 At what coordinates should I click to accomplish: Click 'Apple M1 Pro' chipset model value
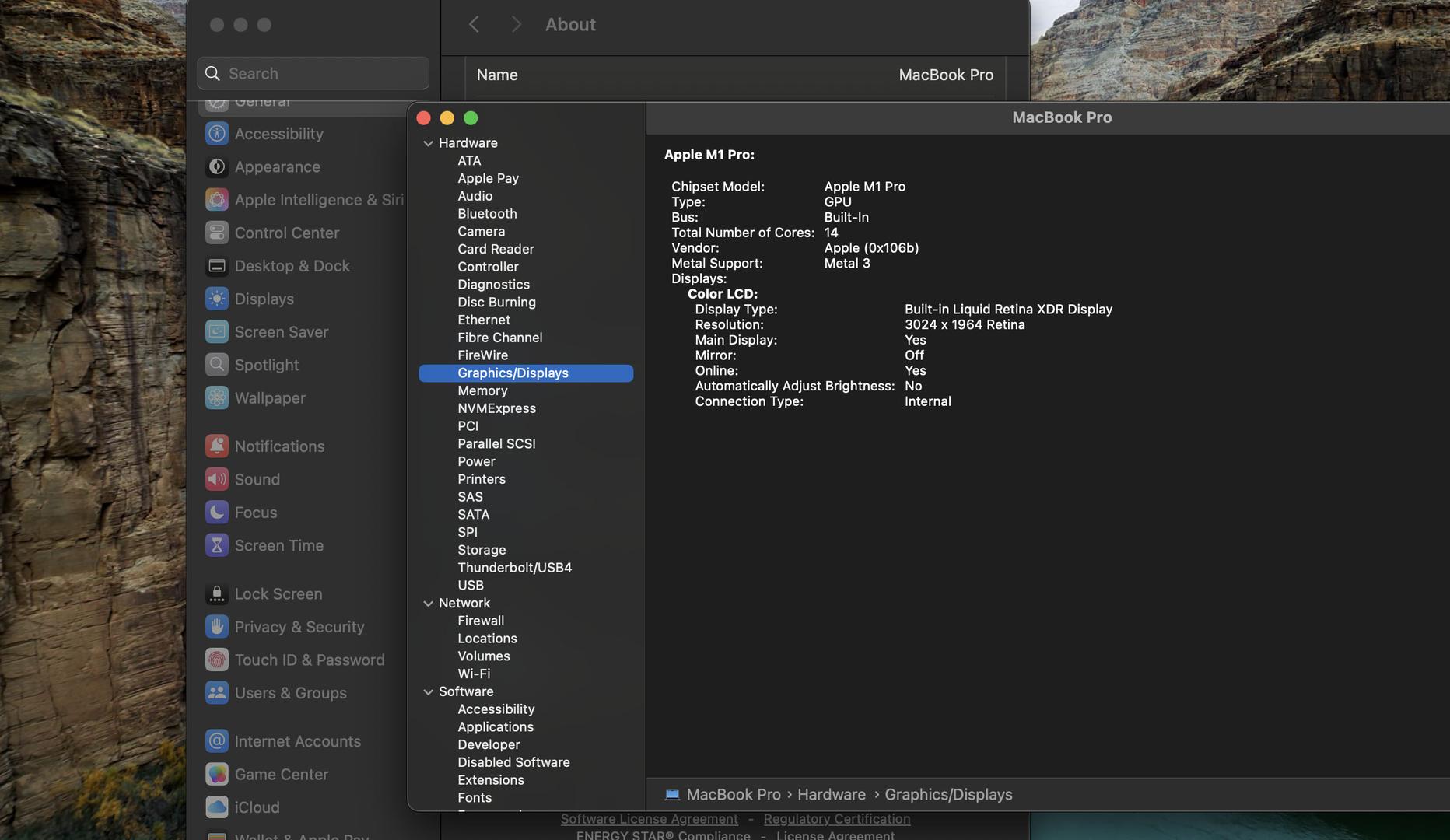click(x=864, y=187)
